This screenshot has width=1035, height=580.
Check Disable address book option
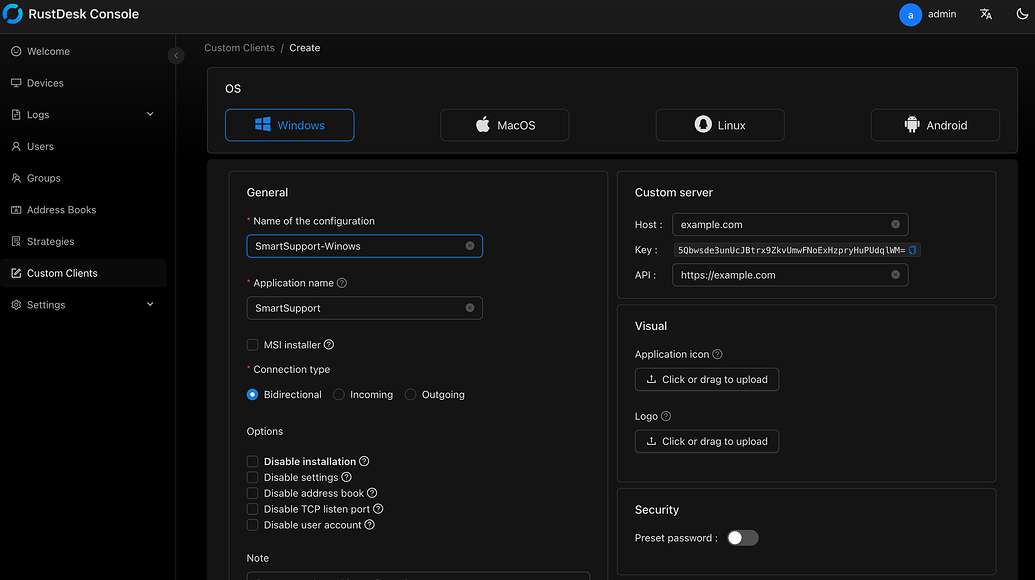252,493
